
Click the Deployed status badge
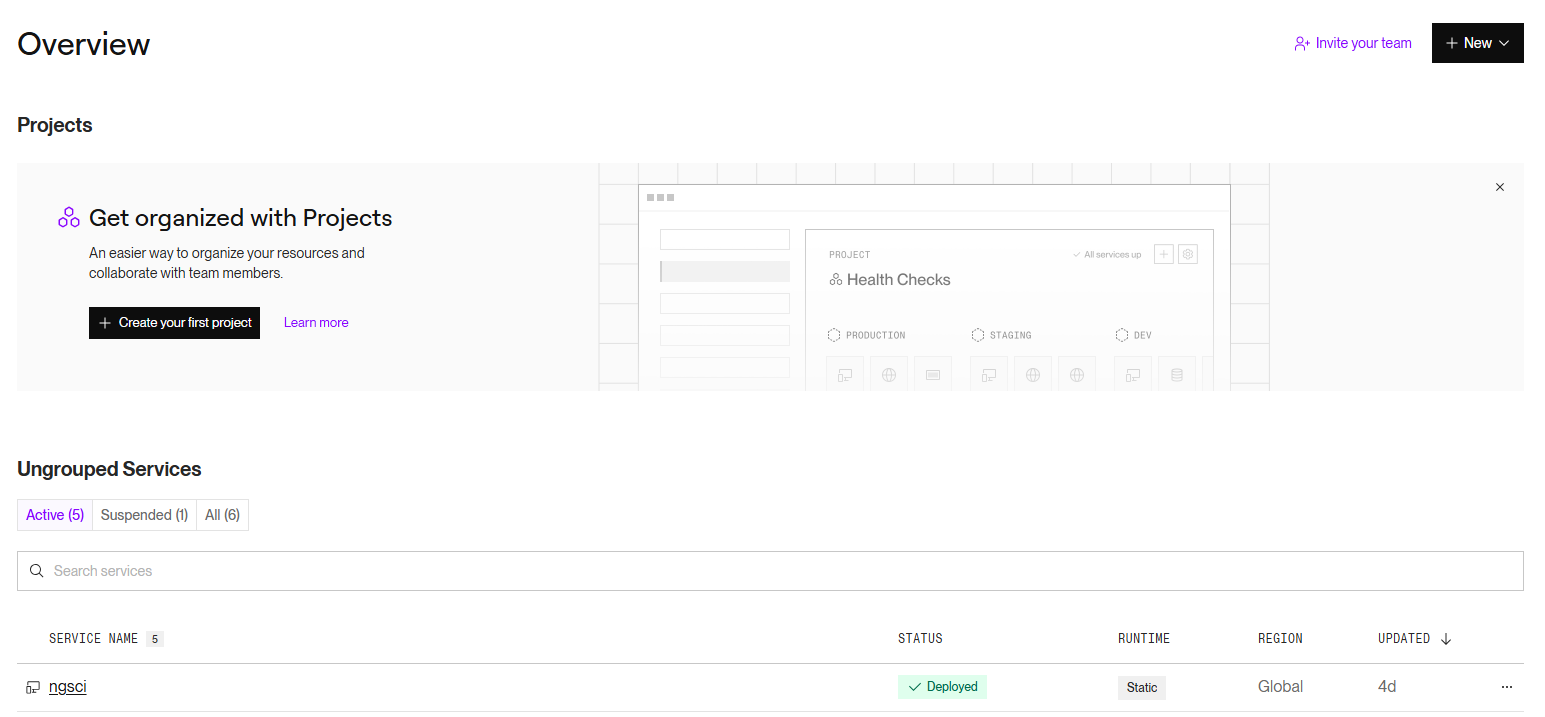(942, 687)
